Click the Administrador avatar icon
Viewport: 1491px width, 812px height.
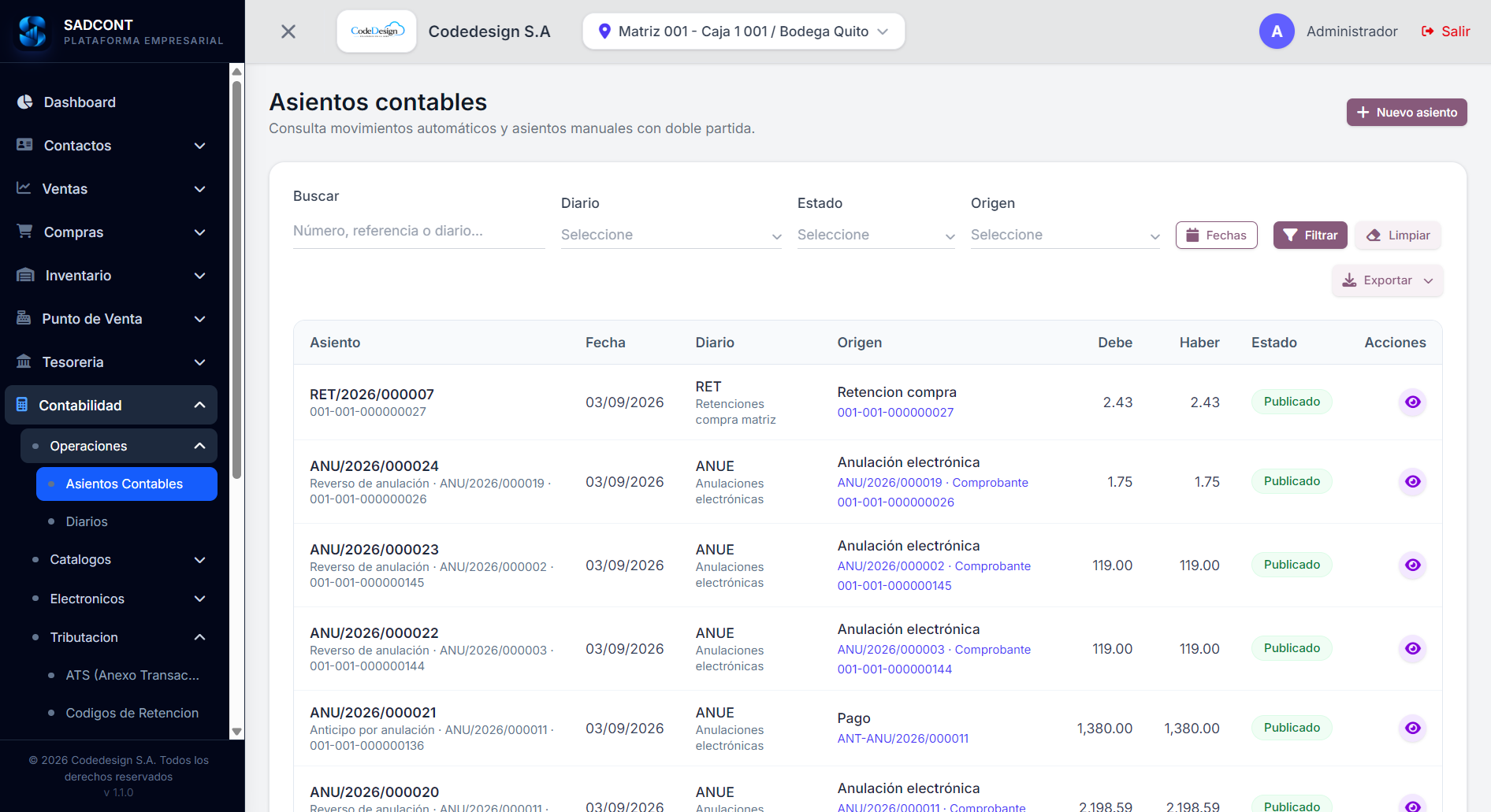point(1277,32)
